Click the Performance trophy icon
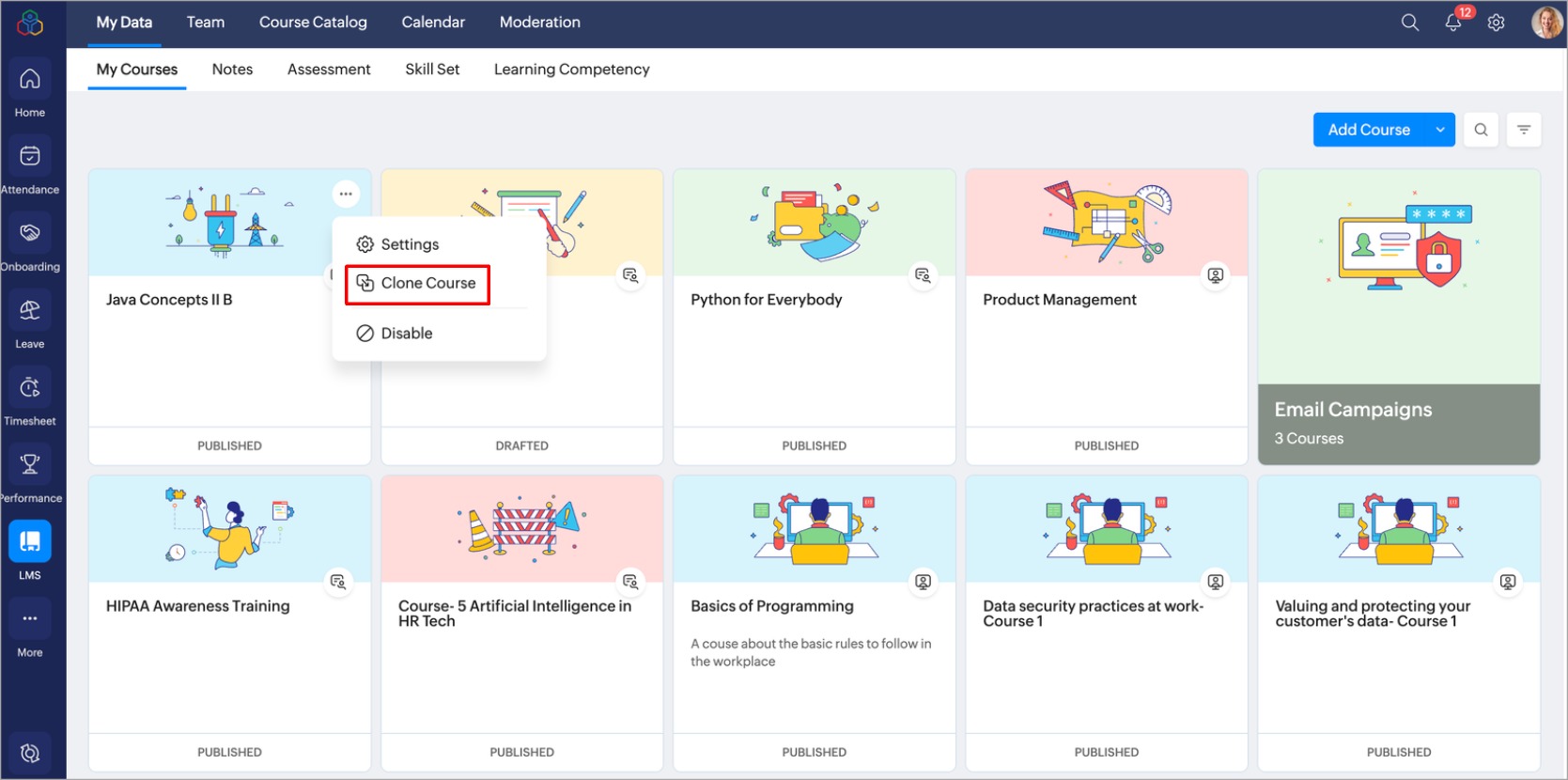Viewport: 1568px width, 780px height. (30, 464)
